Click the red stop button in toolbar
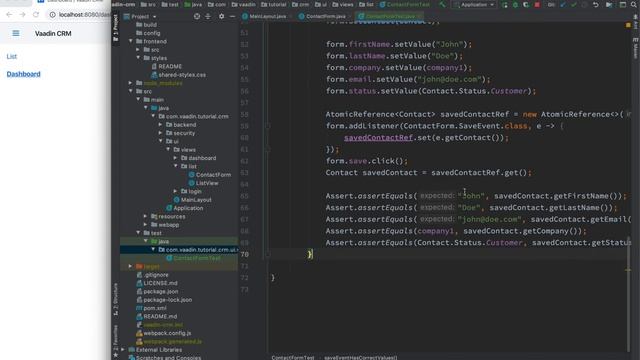Image resolution: width=640 pixels, height=360 pixels. coord(537,4)
